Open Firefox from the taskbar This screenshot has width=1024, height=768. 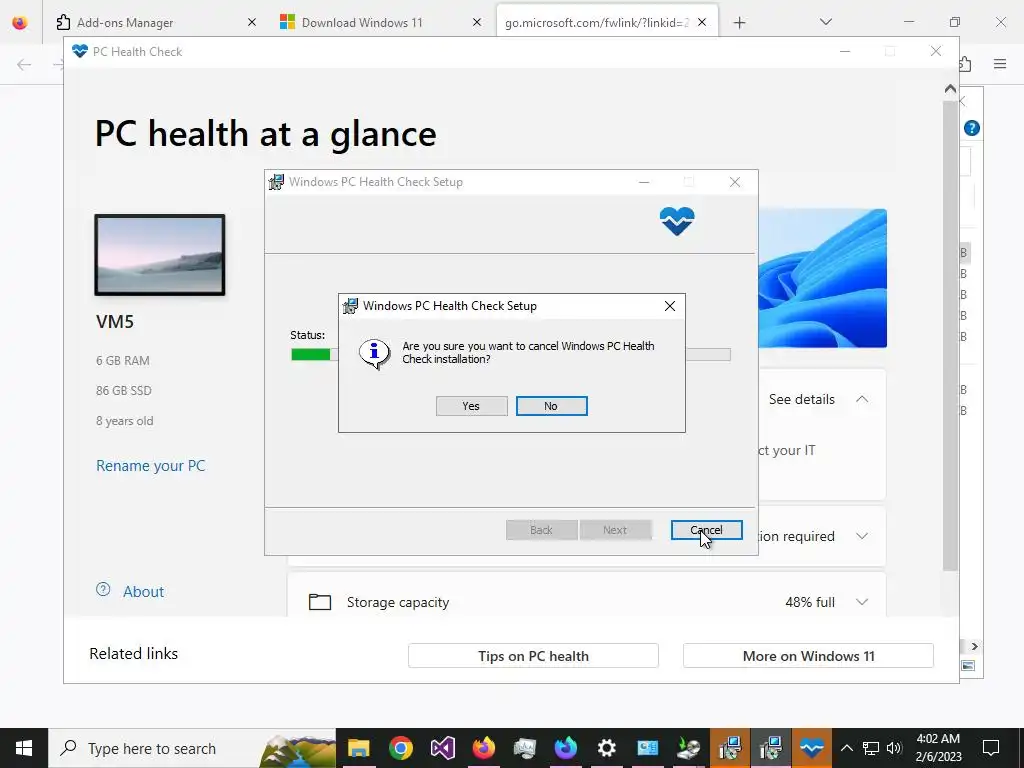[x=483, y=748]
